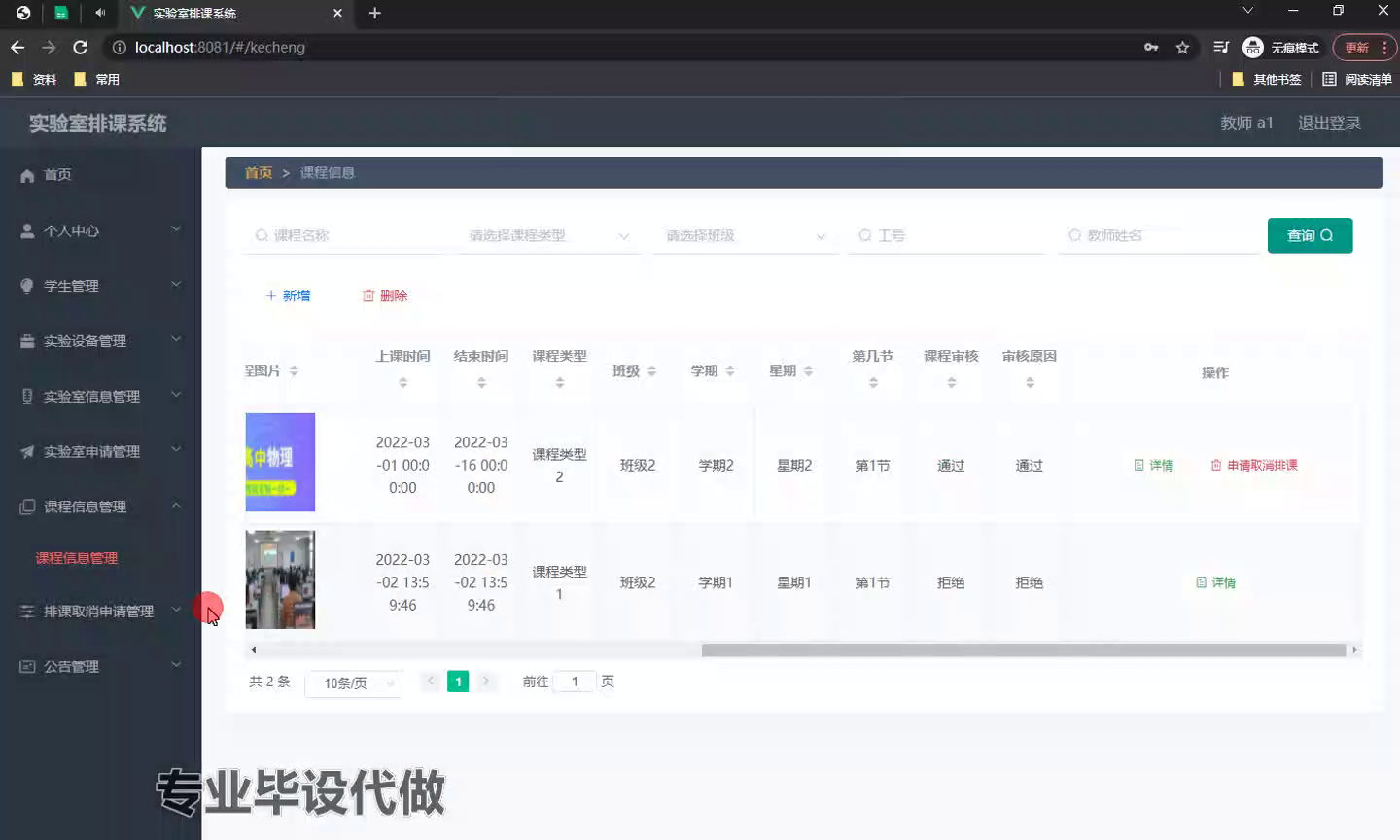This screenshot has height=840, width=1400.
Task: Click the paper-plane icon of 实验室申请管理
Action: [x=27, y=452]
